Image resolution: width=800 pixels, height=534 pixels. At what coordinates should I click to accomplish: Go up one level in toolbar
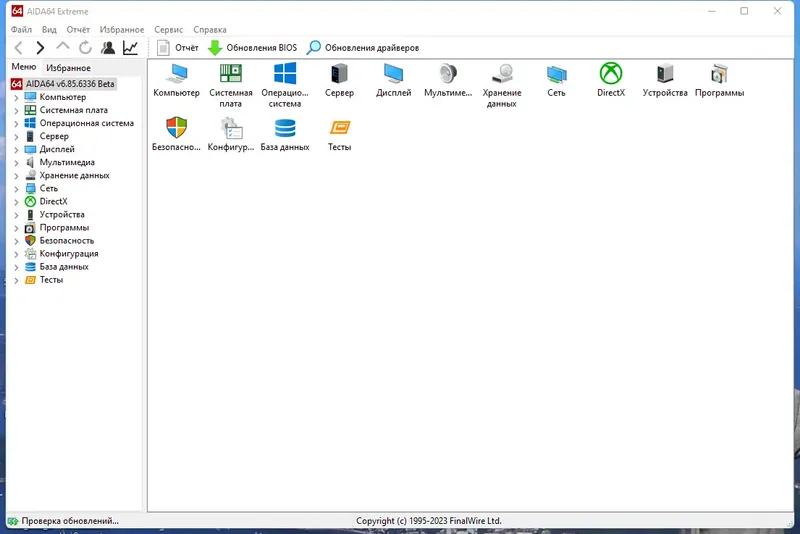pyautogui.click(x=63, y=47)
